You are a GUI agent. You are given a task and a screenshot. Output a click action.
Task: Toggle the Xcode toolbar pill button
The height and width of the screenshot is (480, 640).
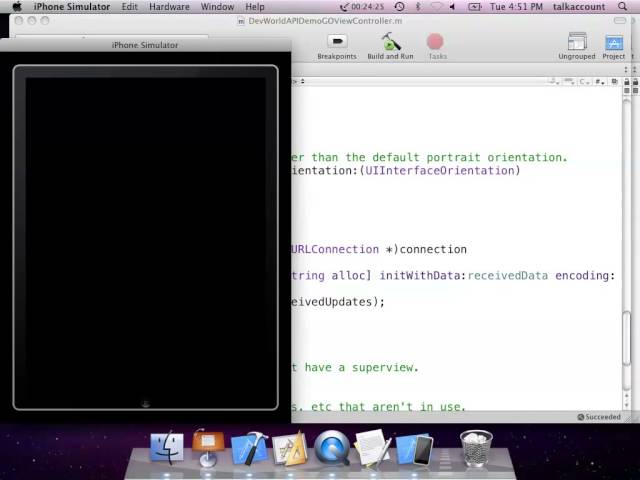click(x=620, y=20)
